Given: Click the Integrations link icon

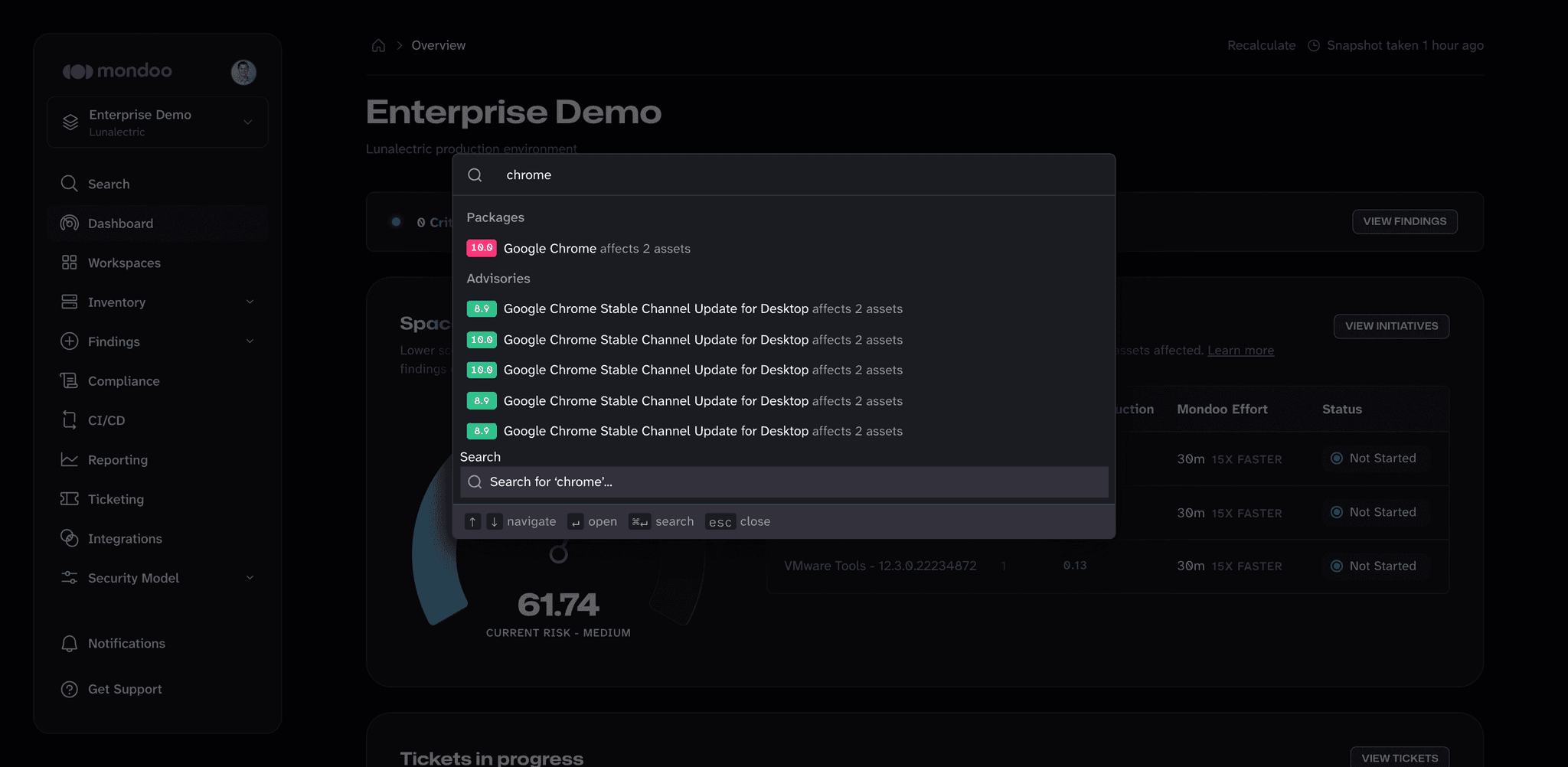Looking at the screenshot, I should click(x=69, y=538).
